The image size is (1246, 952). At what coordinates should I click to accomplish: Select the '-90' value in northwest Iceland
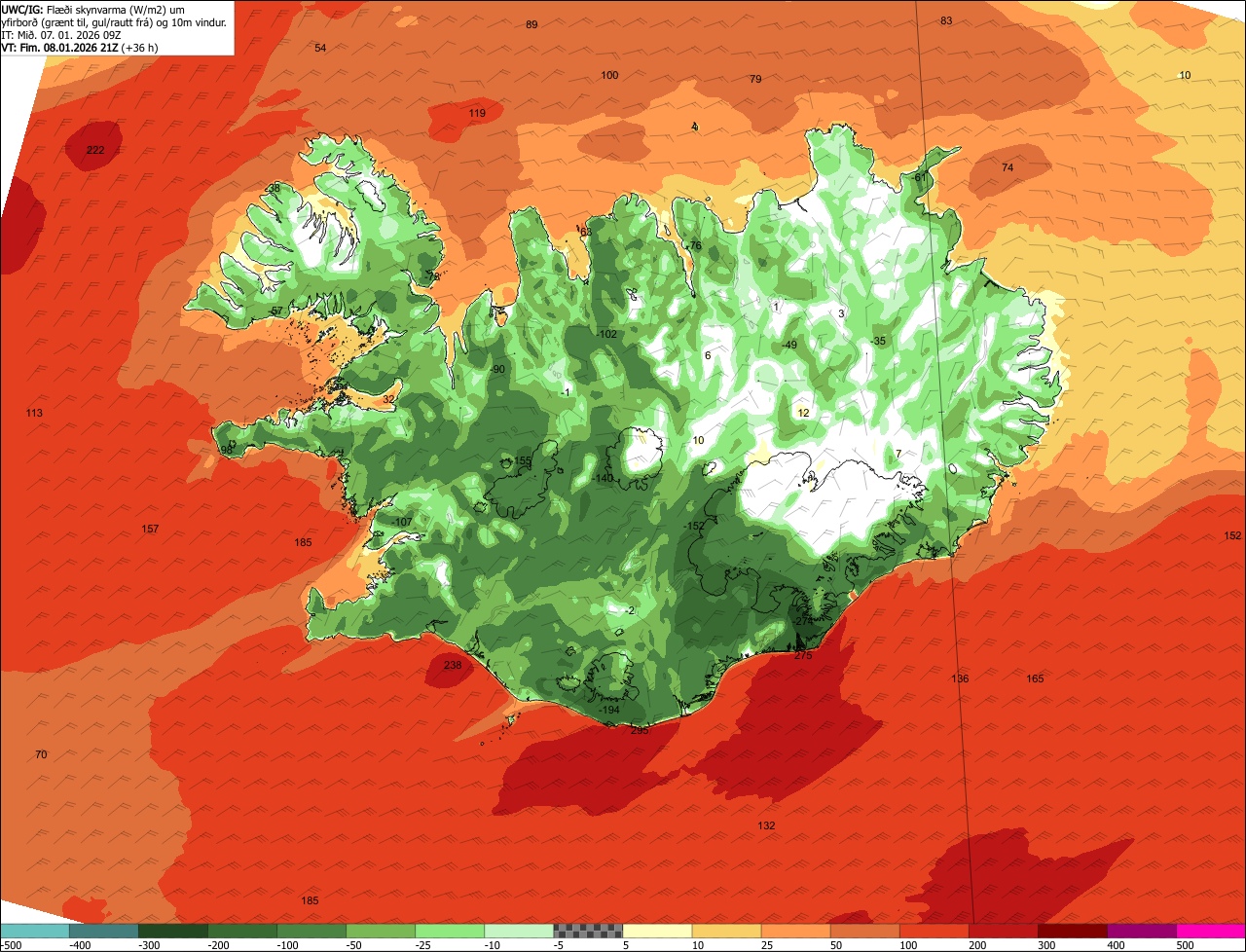coord(497,370)
